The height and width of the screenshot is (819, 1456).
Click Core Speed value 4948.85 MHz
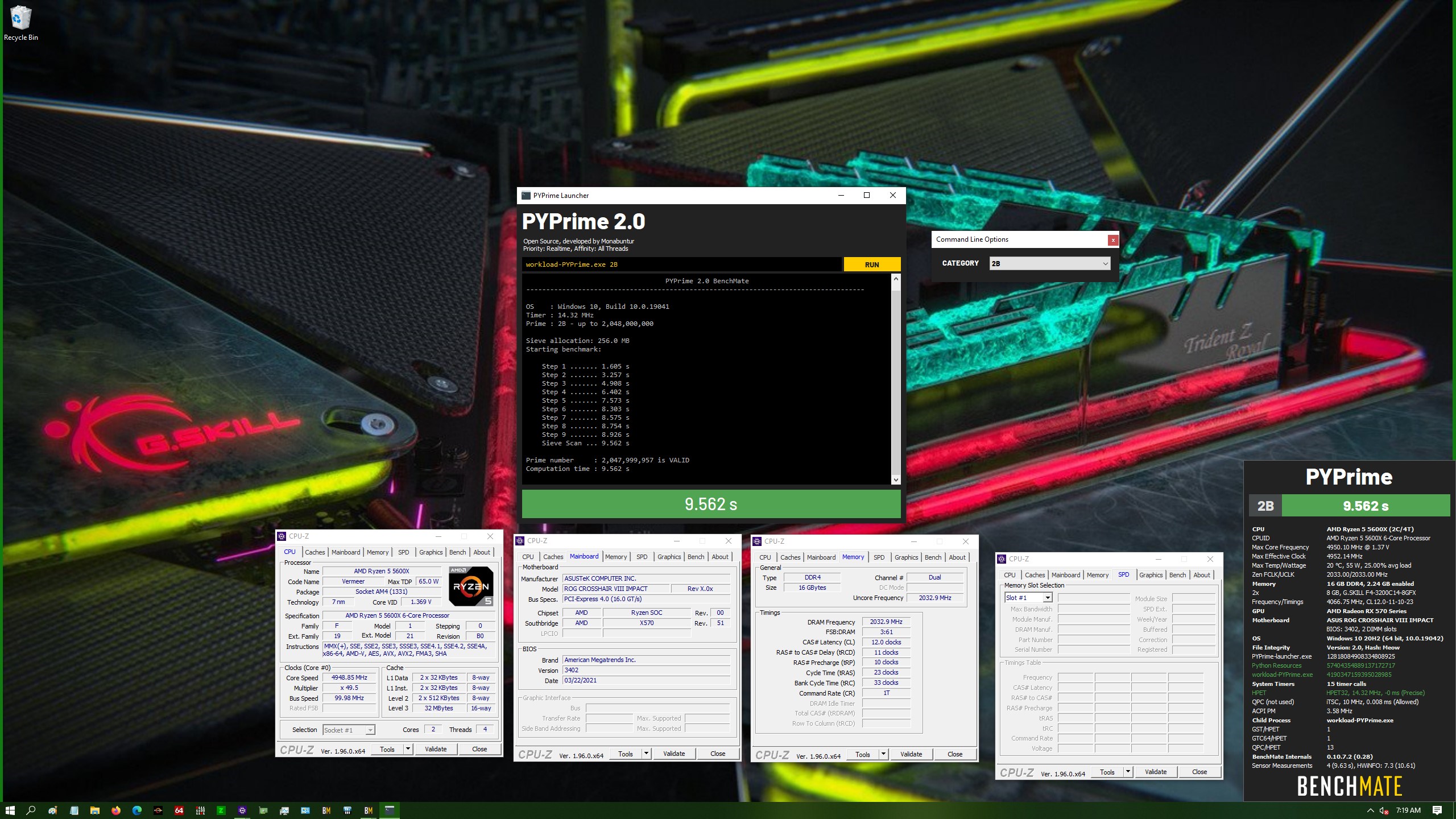(349, 678)
